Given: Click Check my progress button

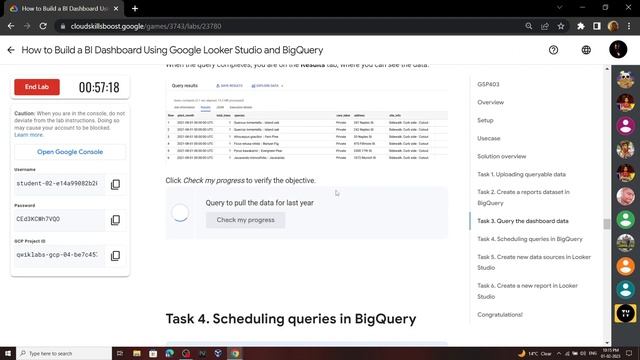Looking at the screenshot, I should pyautogui.click(x=245, y=220).
